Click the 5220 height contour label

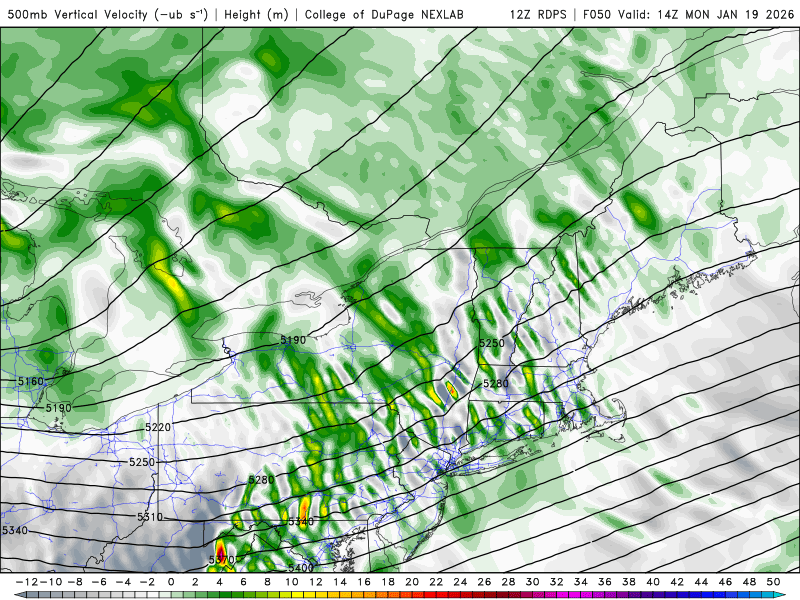point(158,427)
